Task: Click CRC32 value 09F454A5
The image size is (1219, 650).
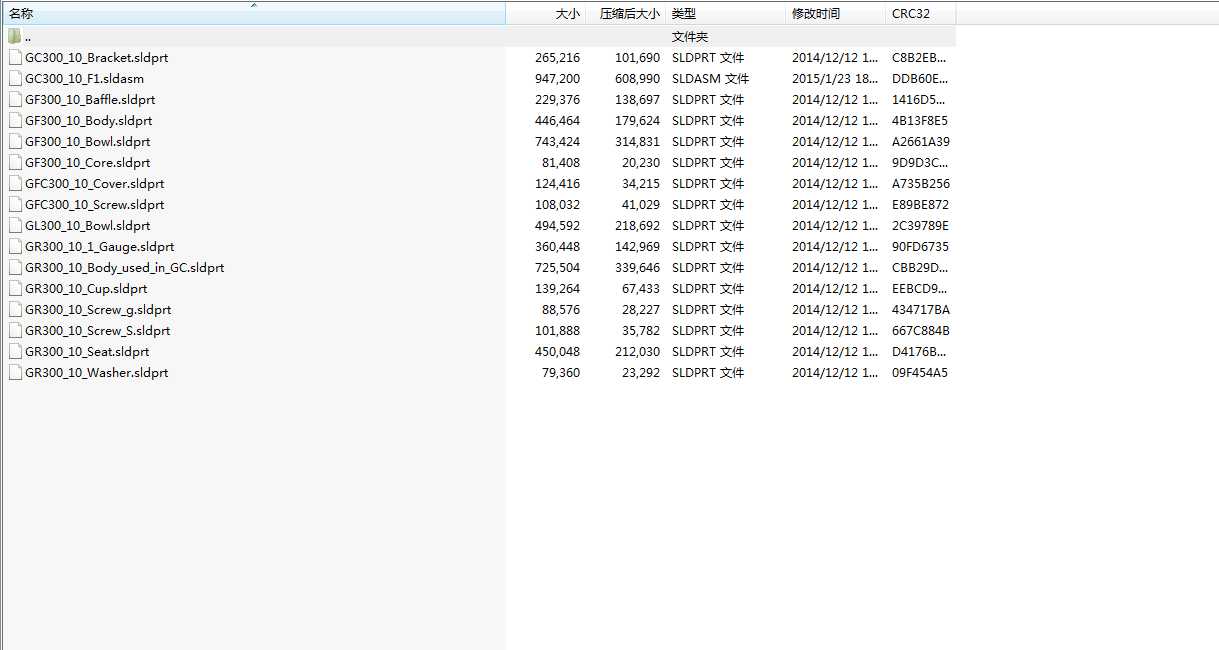Action: (x=921, y=372)
